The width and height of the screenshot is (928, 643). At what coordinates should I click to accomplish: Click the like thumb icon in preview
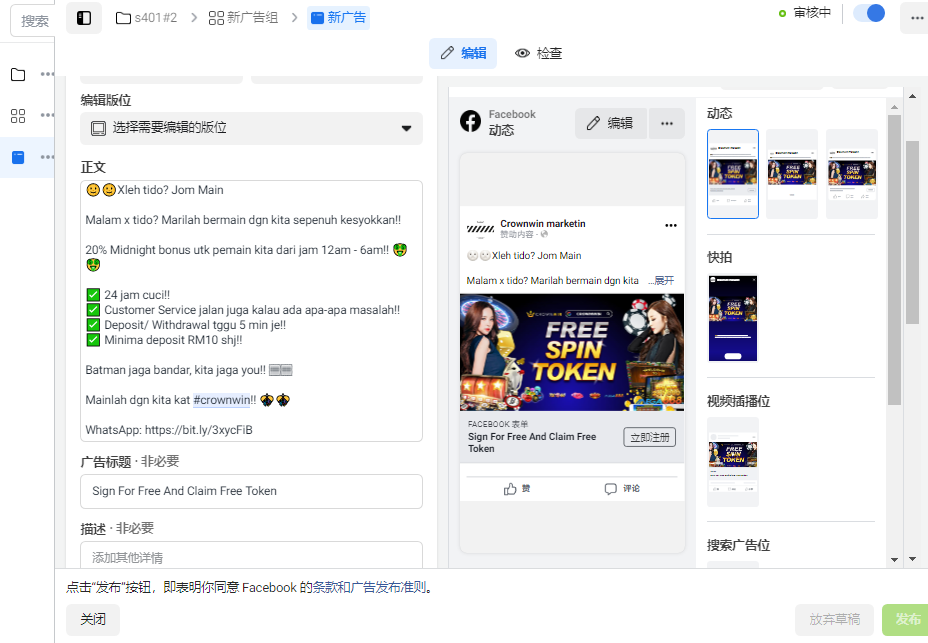coord(510,489)
